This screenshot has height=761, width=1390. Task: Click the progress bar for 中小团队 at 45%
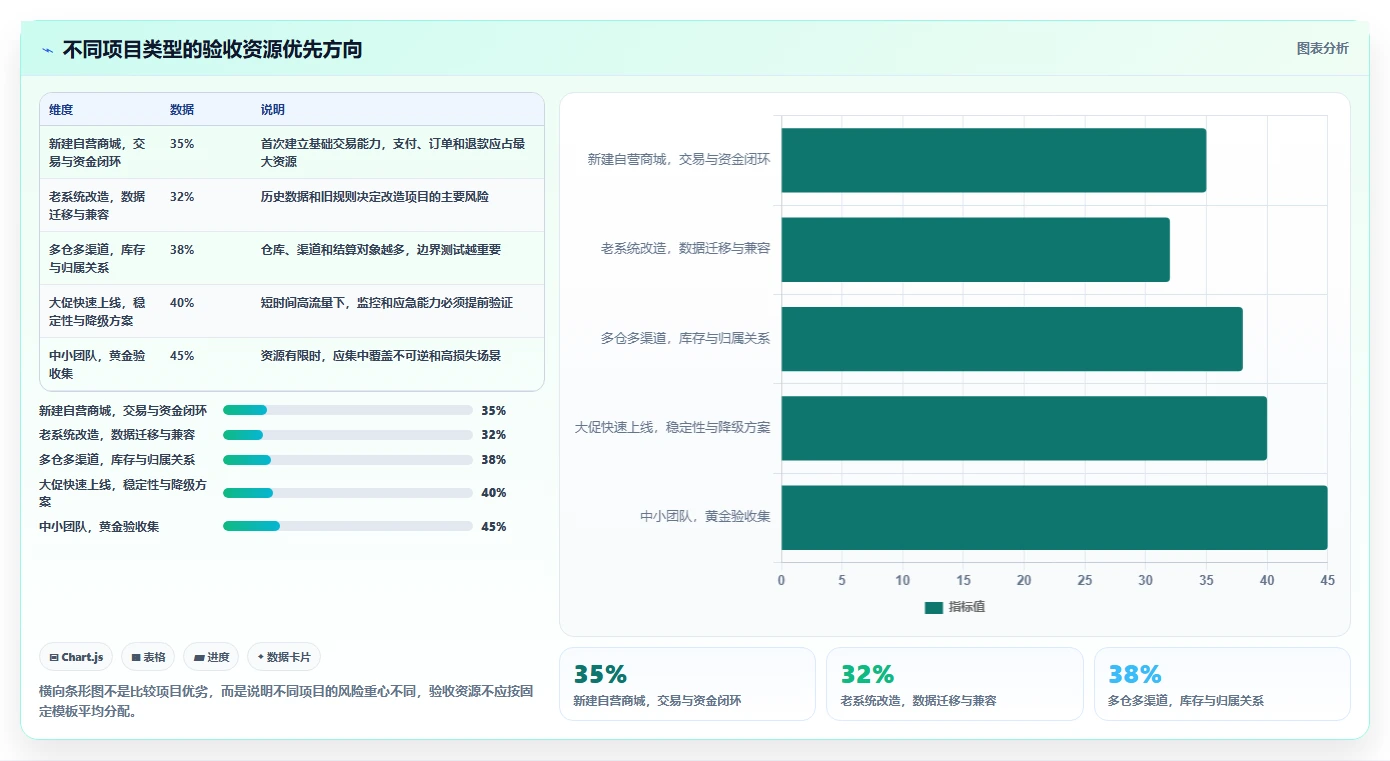348,526
